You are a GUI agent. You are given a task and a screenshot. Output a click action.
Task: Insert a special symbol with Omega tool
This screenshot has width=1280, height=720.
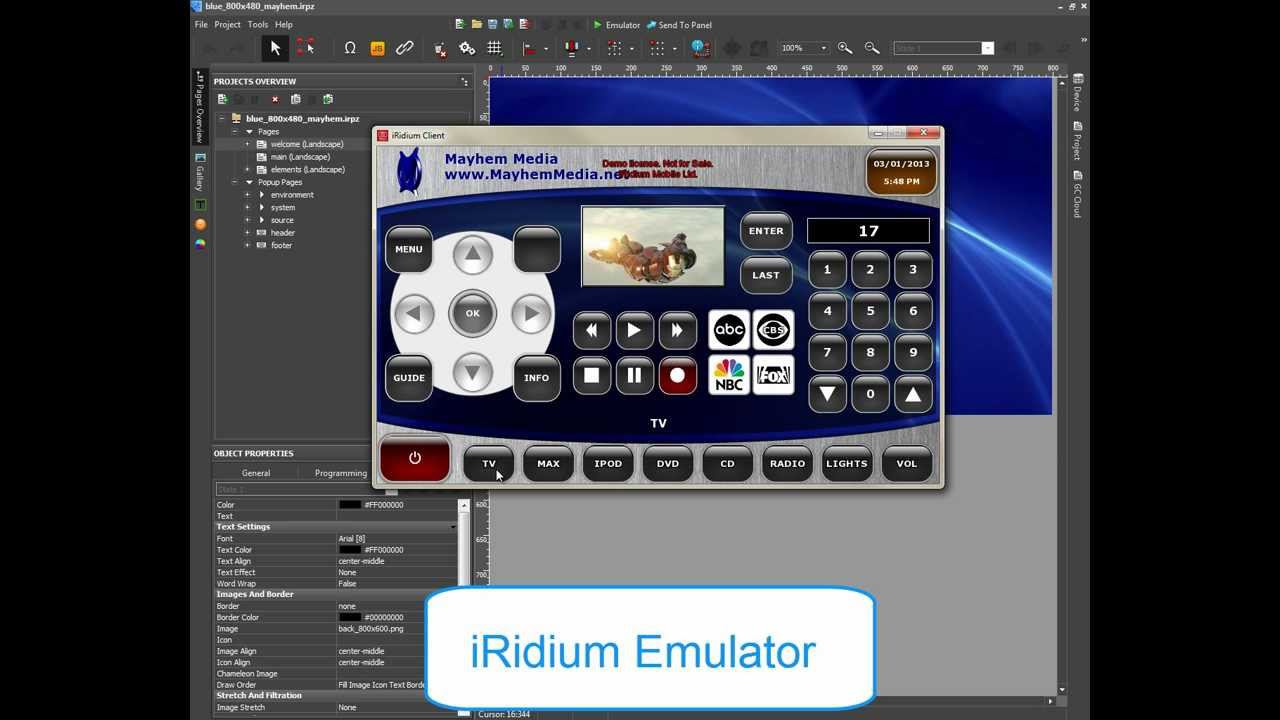pyautogui.click(x=350, y=48)
